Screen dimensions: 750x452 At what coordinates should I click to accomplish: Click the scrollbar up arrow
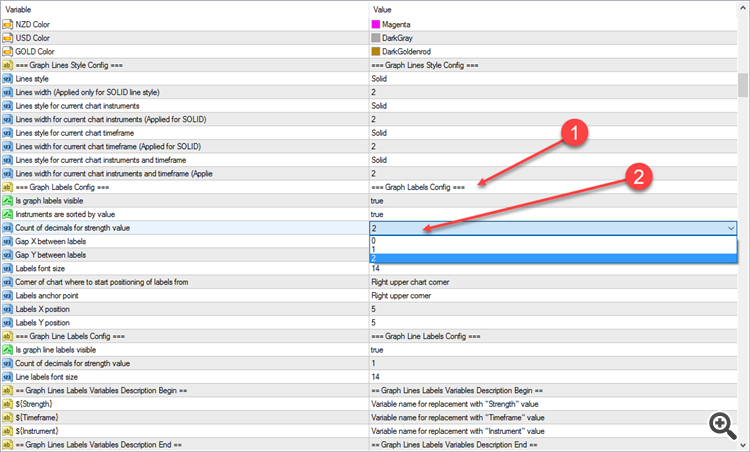tap(743, 8)
